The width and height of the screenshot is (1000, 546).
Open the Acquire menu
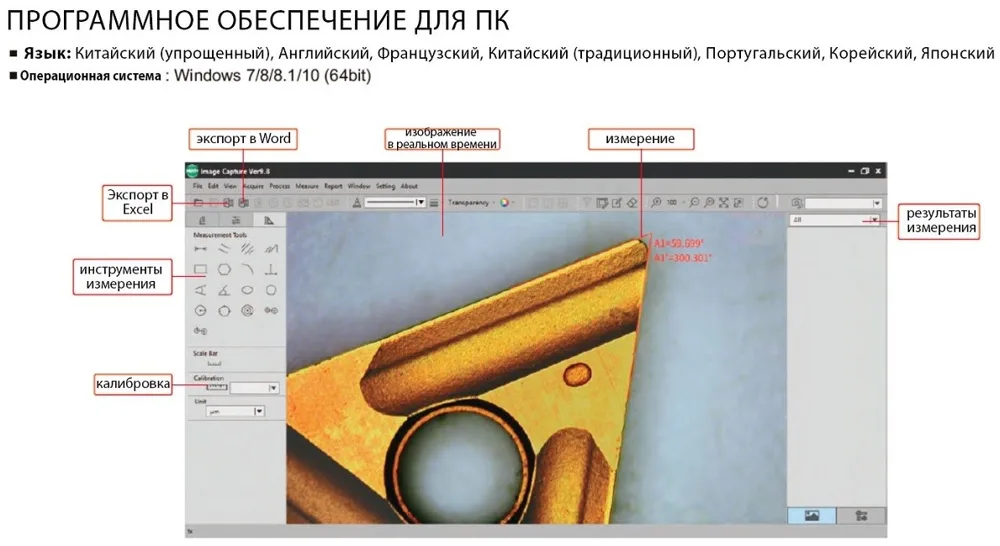click(253, 186)
